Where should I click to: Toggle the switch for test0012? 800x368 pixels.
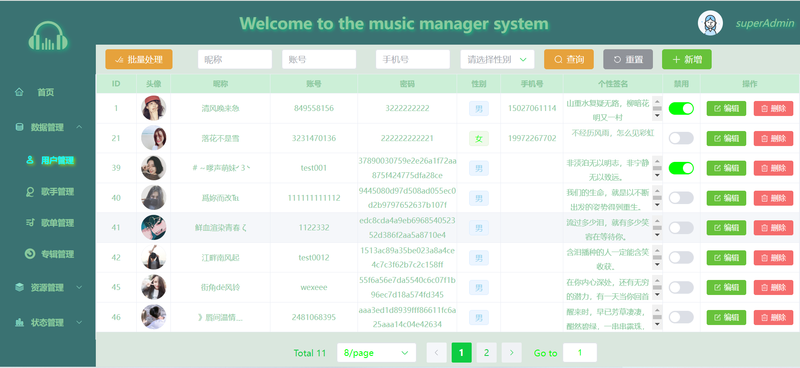coord(681,257)
